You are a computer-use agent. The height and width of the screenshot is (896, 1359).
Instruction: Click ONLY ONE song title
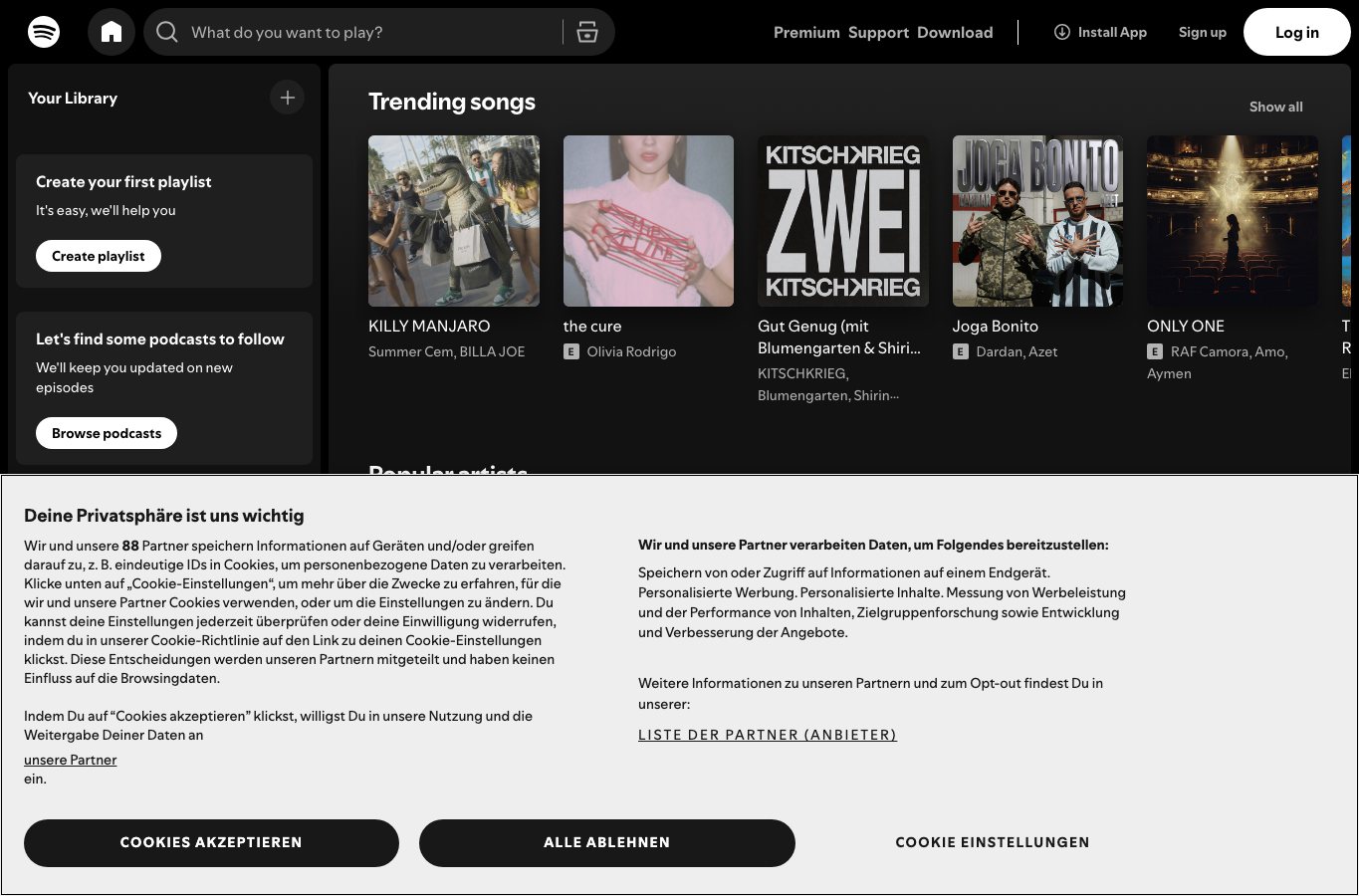[x=1186, y=326]
